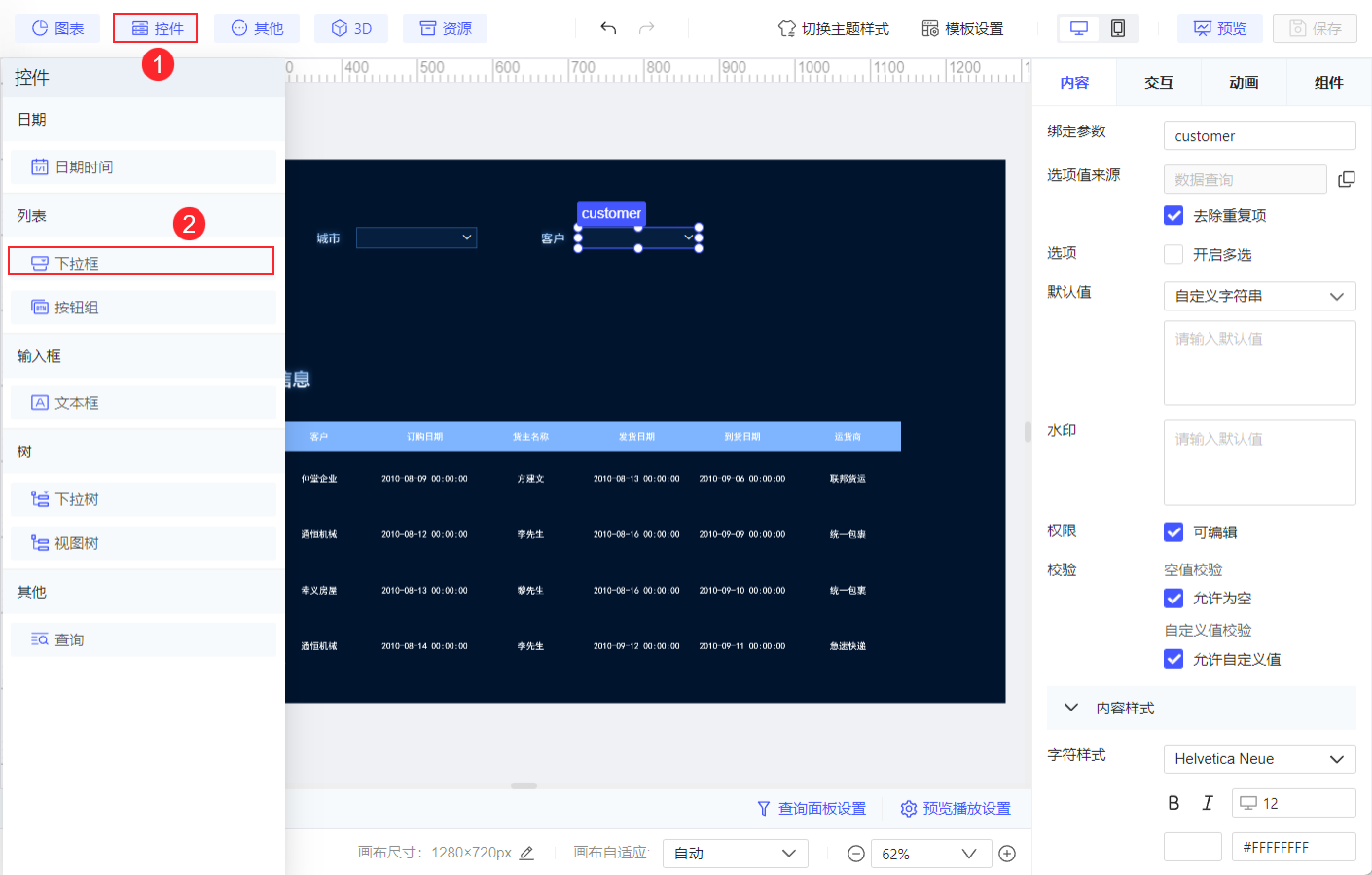This screenshot has width=1372, height=875.
Task: Click the 绑定参数 customer input field
Action: tap(1259, 135)
